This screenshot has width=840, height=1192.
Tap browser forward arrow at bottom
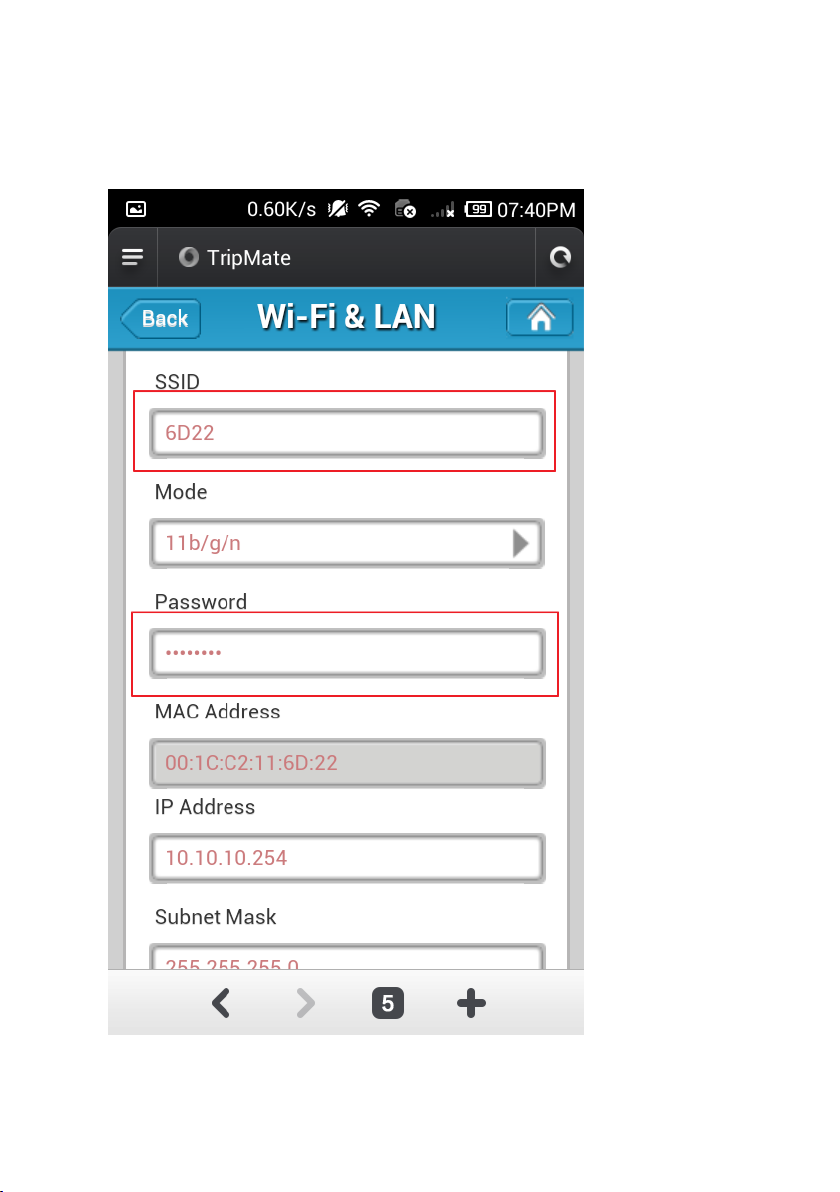coord(305,1003)
